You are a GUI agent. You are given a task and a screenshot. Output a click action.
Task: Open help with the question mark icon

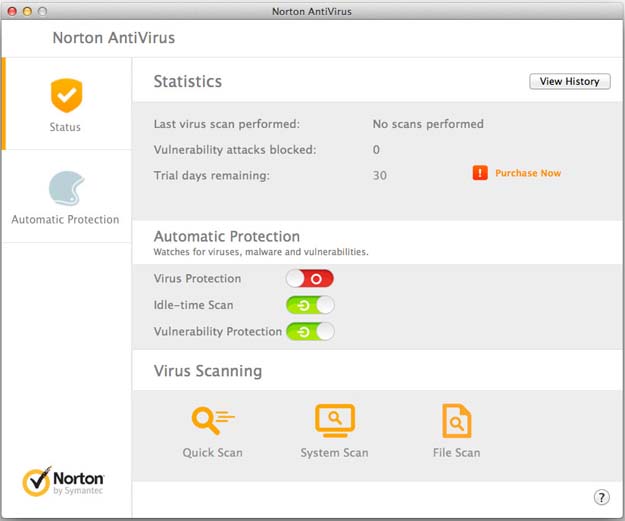pyautogui.click(x=601, y=497)
